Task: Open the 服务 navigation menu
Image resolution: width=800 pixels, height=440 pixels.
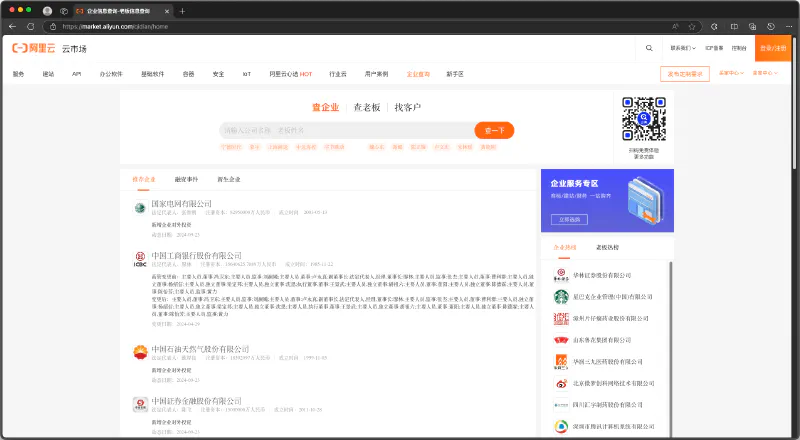Action: coord(18,74)
